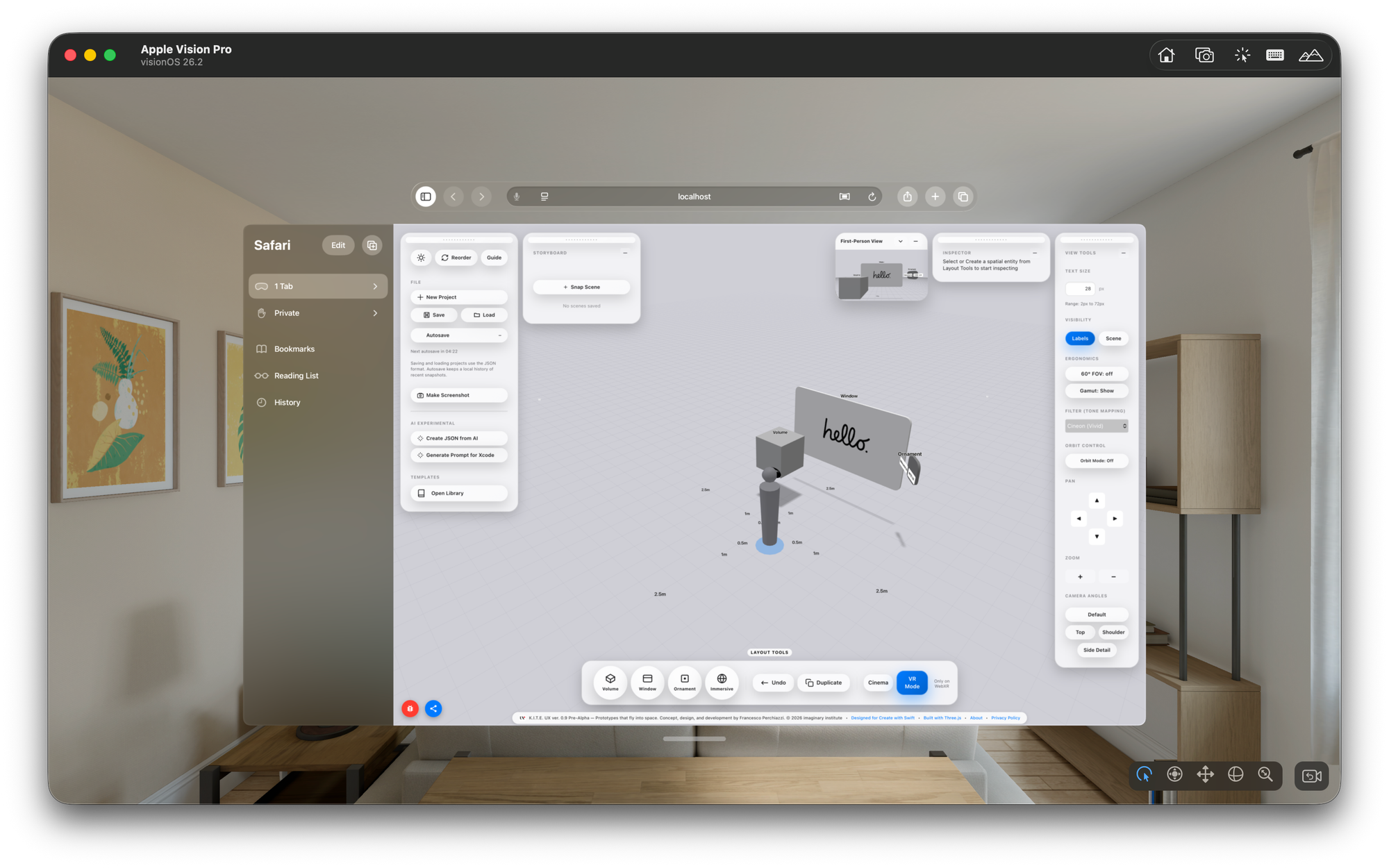This screenshot has width=1389, height=868.
Task: Click the text size input field
Action: (x=1080, y=288)
